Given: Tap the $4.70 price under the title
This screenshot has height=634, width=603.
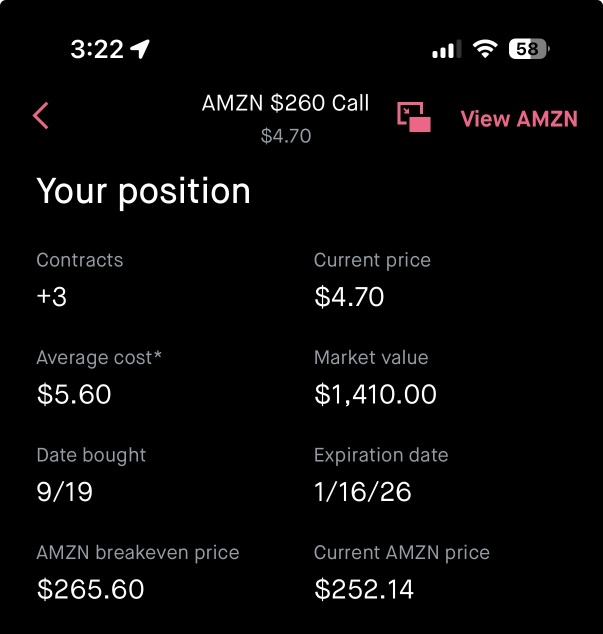Looking at the screenshot, I should tap(286, 136).
